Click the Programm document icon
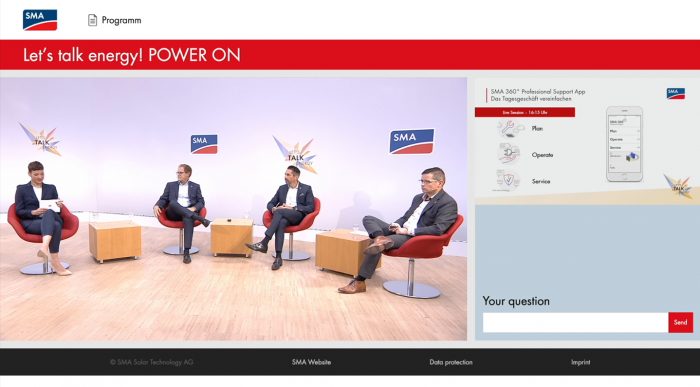Image resolution: width=700 pixels, height=387 pixels. (x=92, y=20)
